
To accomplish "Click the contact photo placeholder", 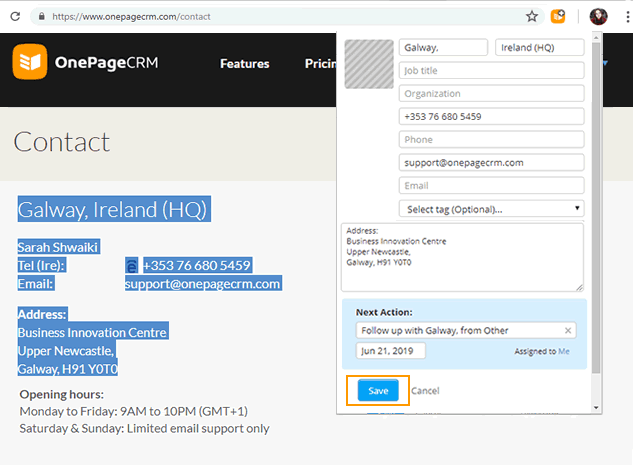I will tap(369, 64).
